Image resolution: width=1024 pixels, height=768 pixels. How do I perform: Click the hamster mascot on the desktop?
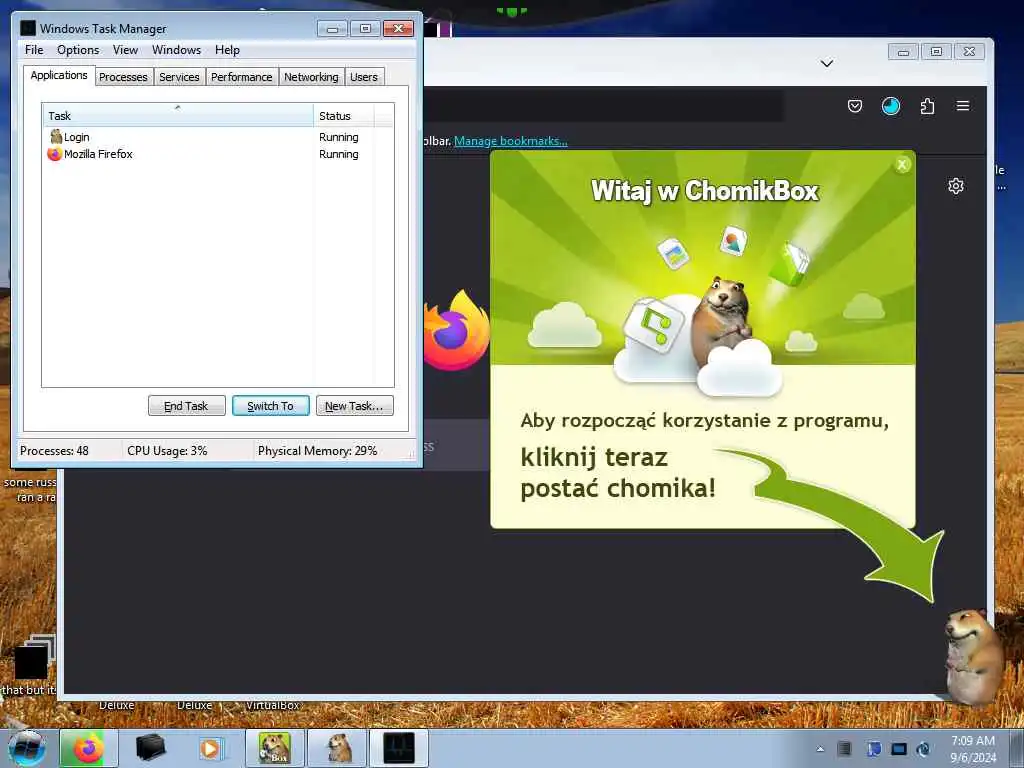click(x=974, y=657)
